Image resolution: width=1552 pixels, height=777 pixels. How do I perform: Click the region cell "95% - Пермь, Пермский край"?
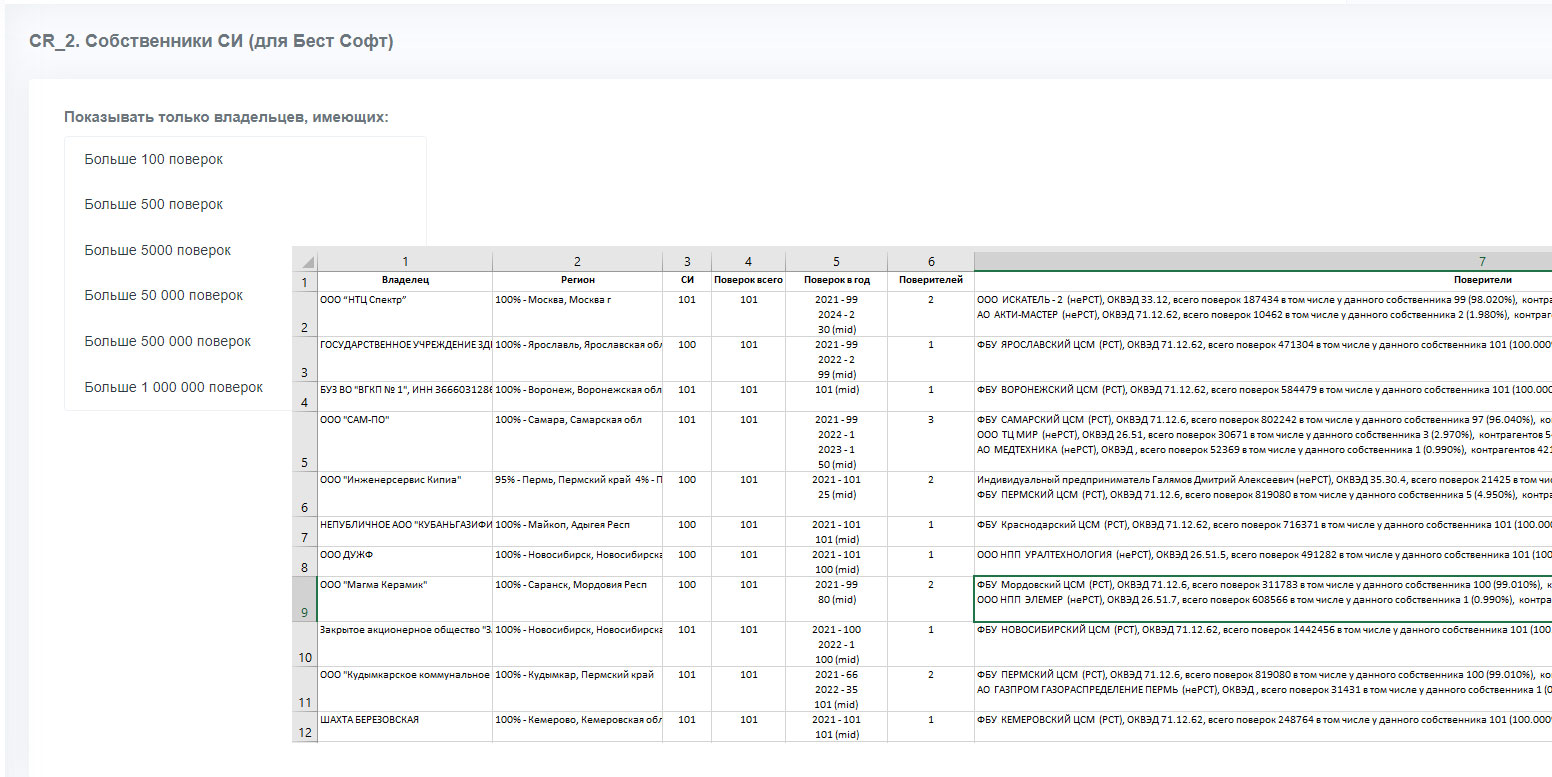[x=577, y=494]
